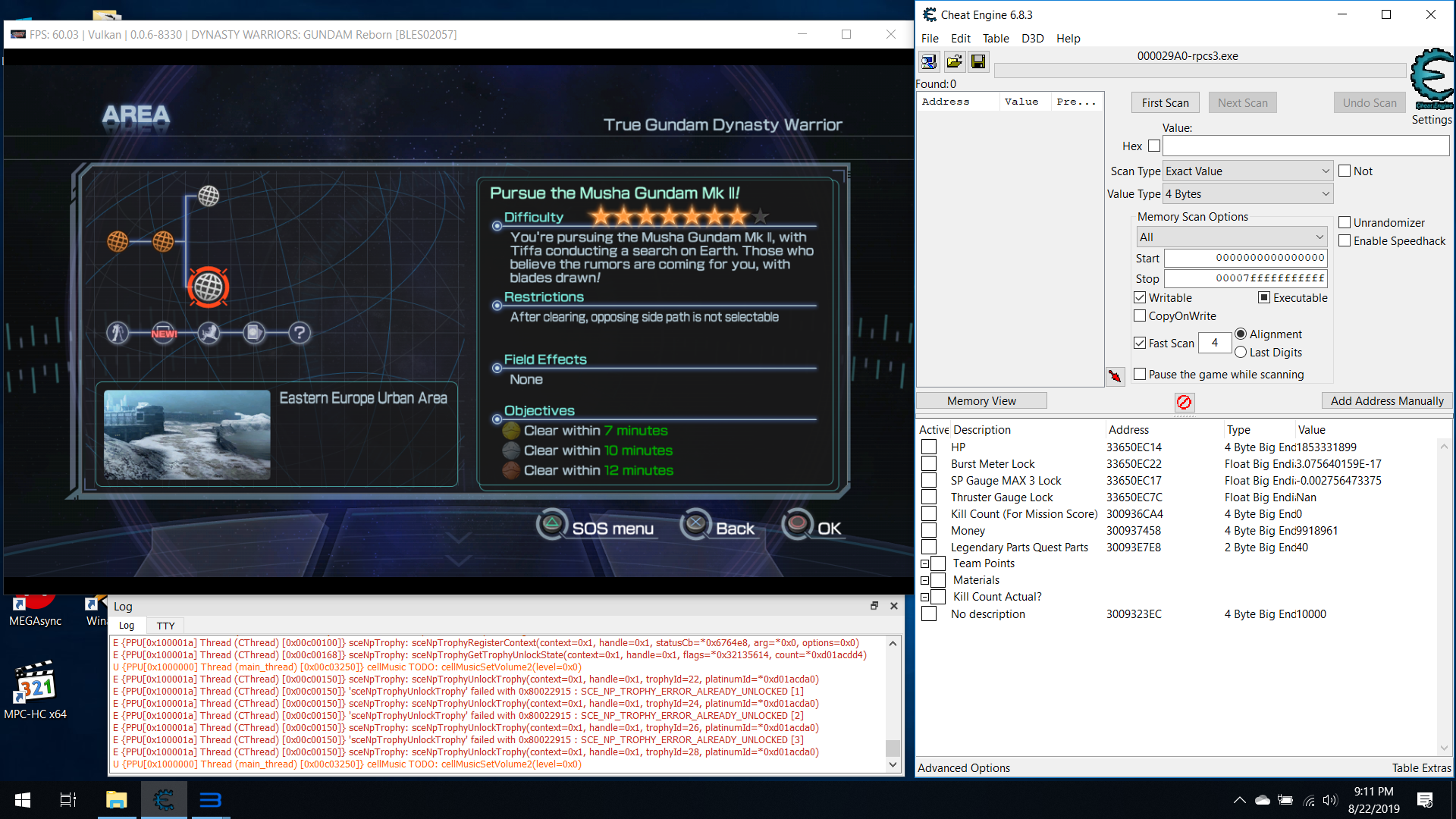Screen dimensions: 1456x819
Task: Click the save table floppy icon
Action: click(978, 62)
